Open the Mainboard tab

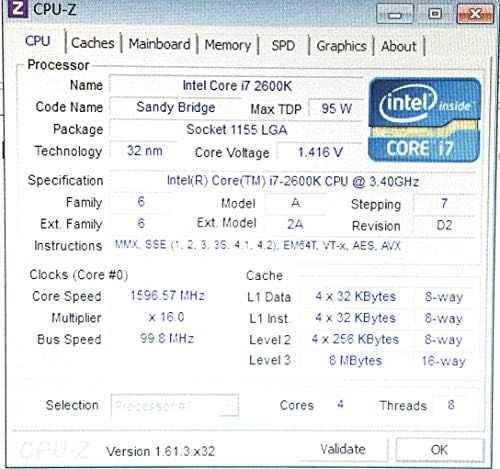(159, 44)
